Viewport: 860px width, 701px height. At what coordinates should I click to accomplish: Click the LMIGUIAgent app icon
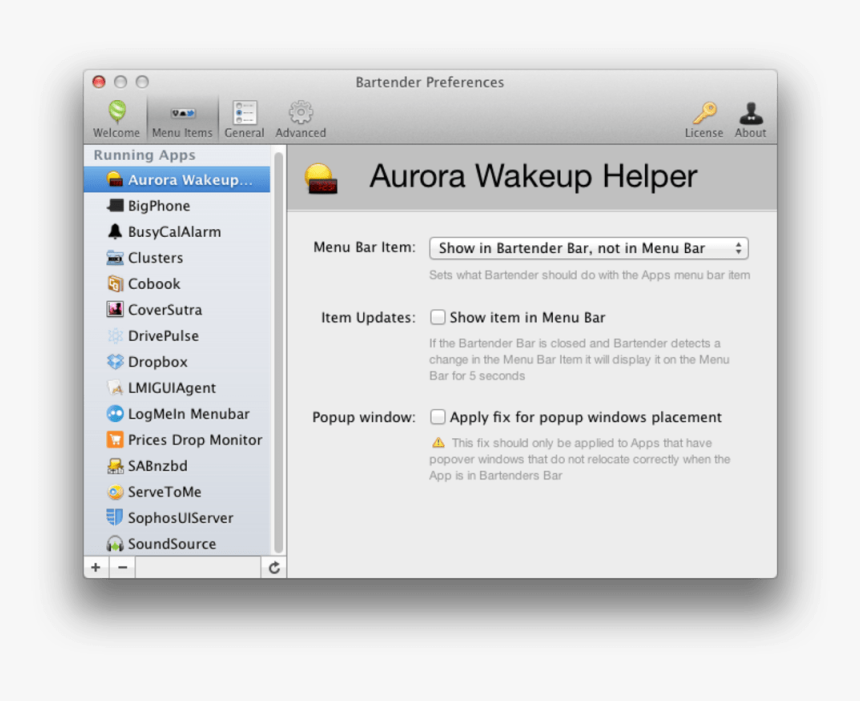pyautogui.click(x=115, y=388)
